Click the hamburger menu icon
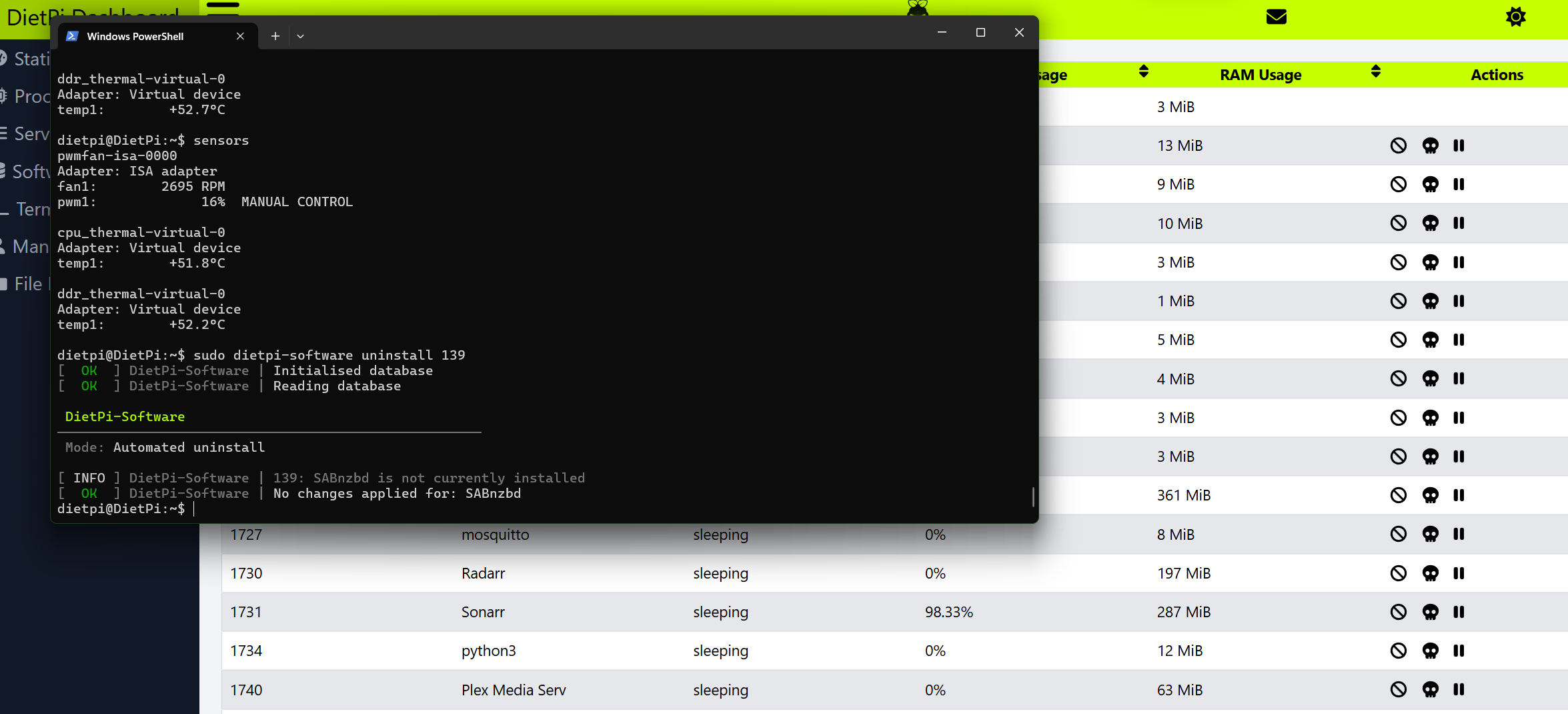 (x=223, y=7)
